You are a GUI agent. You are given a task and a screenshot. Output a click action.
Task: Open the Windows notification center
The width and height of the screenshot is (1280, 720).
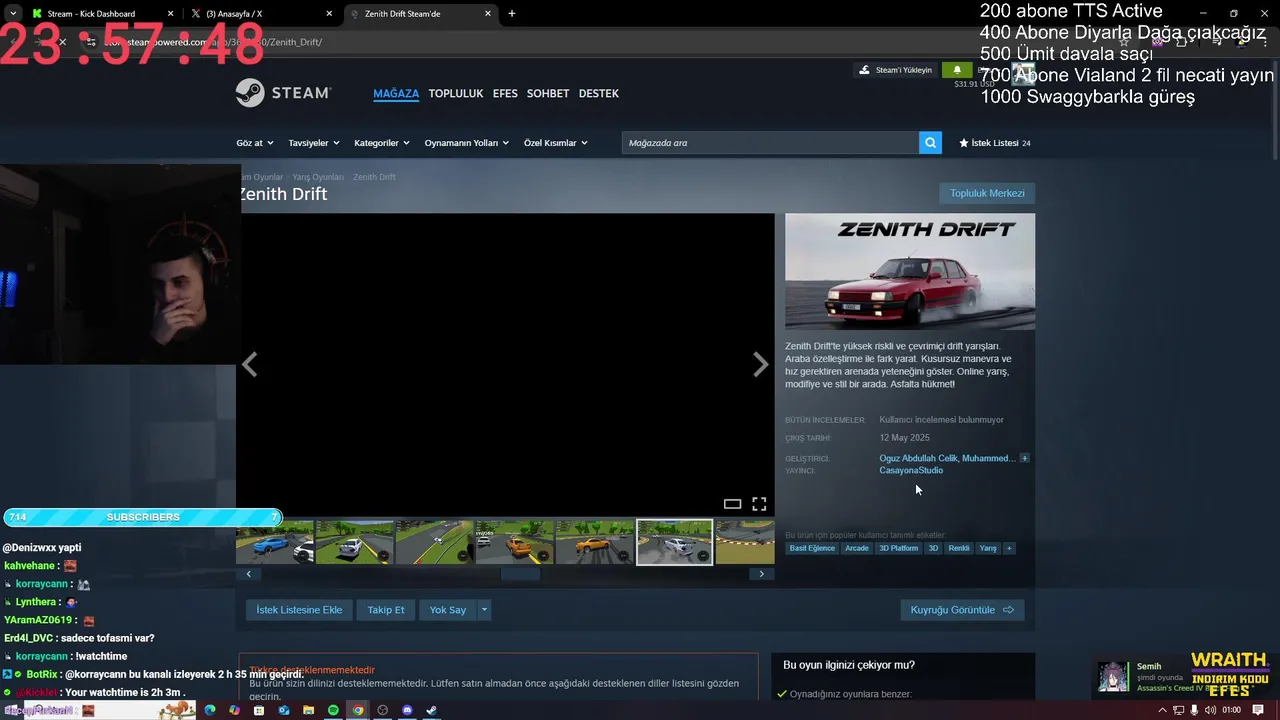1260,710
